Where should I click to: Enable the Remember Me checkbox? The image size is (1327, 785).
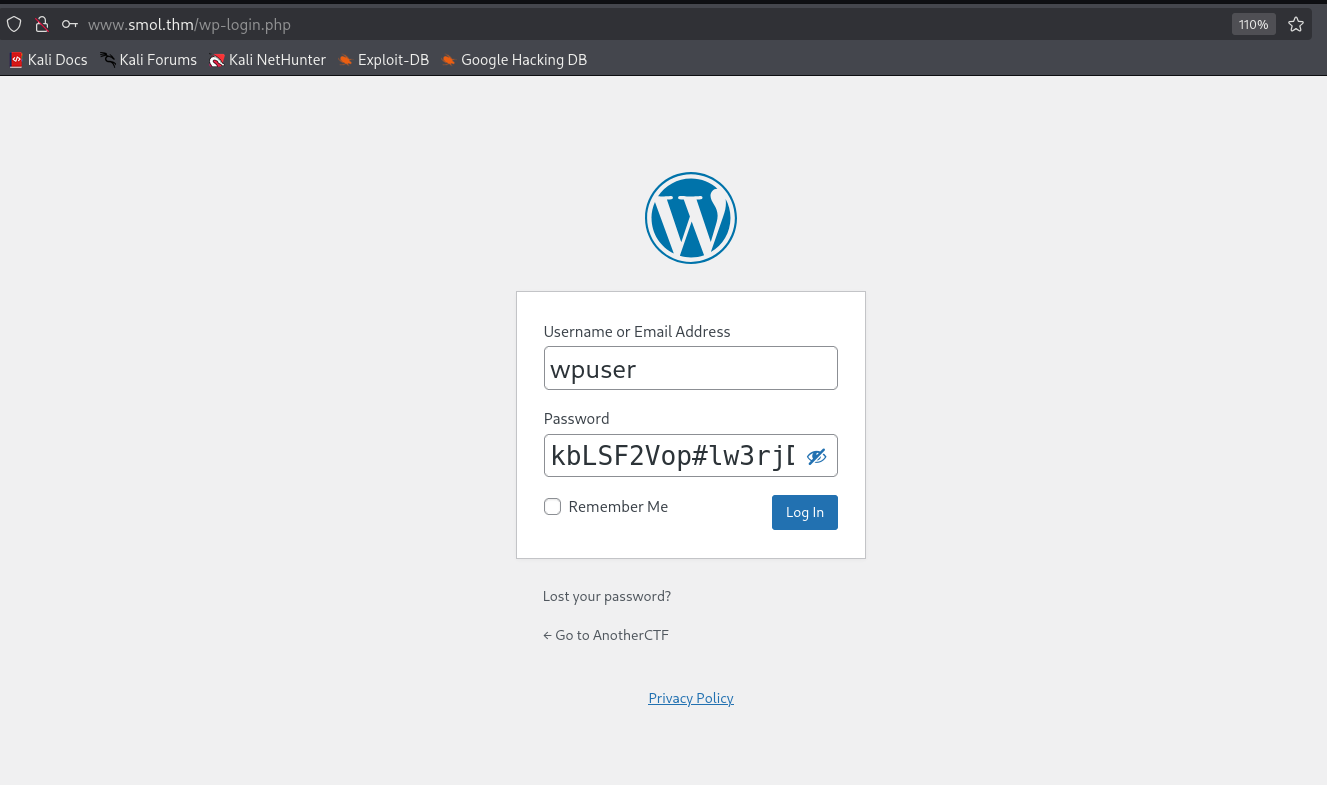552,506
